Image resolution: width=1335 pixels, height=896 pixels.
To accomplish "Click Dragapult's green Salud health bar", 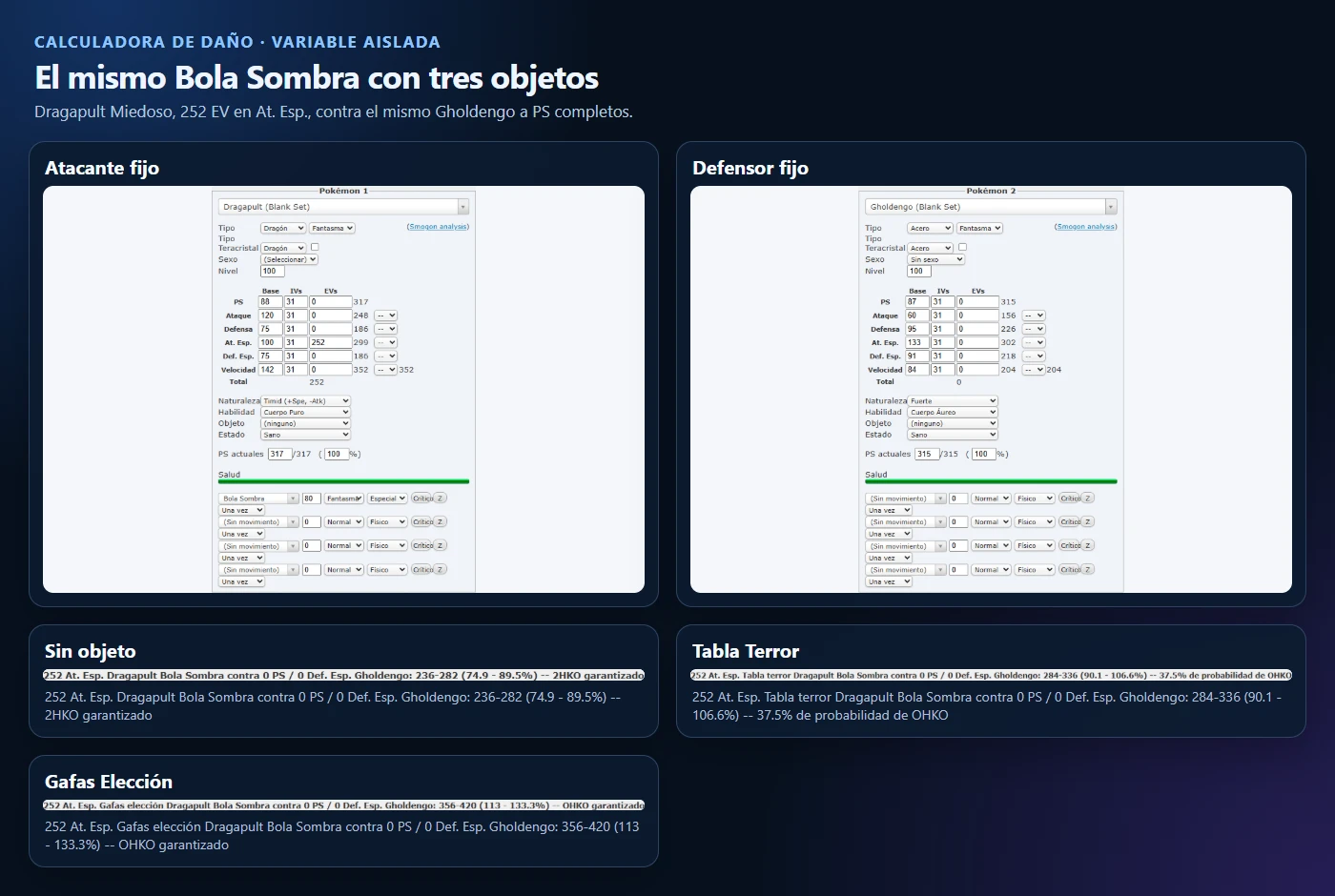I will (x=343, y=482).
